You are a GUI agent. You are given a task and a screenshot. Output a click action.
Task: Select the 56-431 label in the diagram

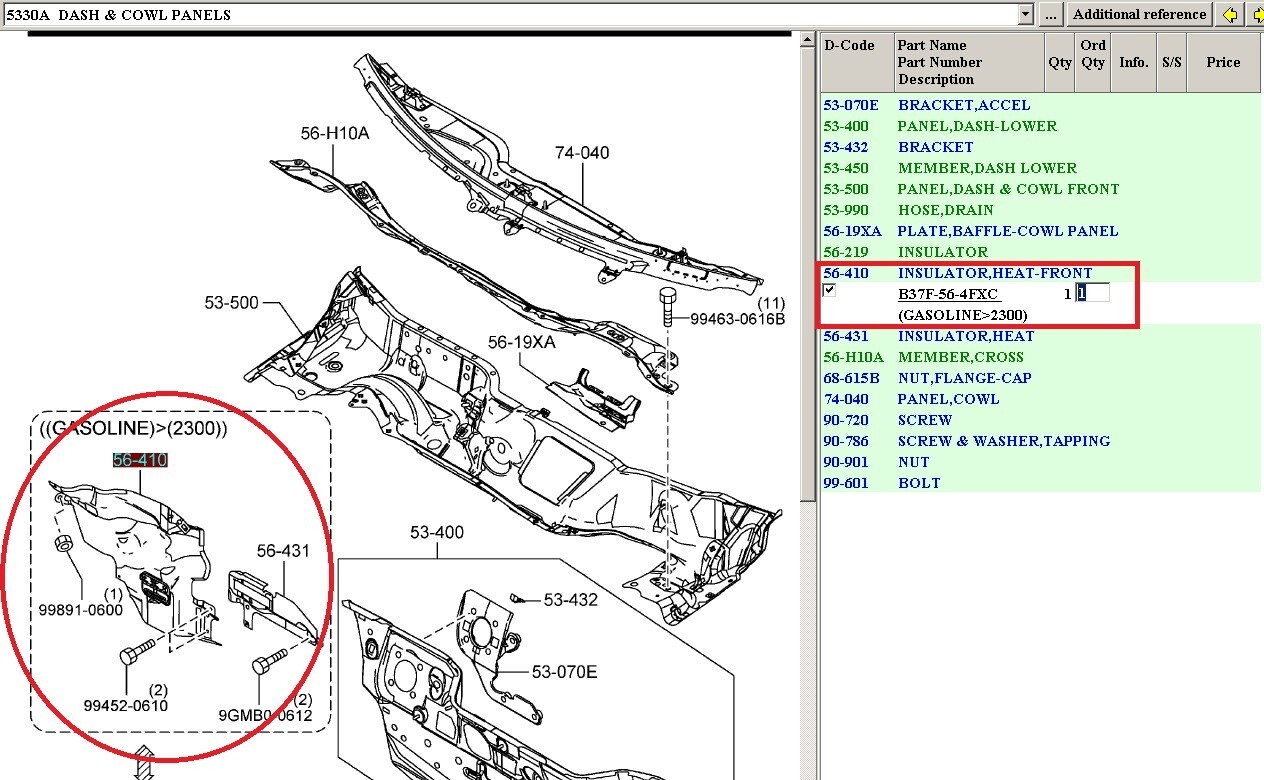click(x=283, y=551)
